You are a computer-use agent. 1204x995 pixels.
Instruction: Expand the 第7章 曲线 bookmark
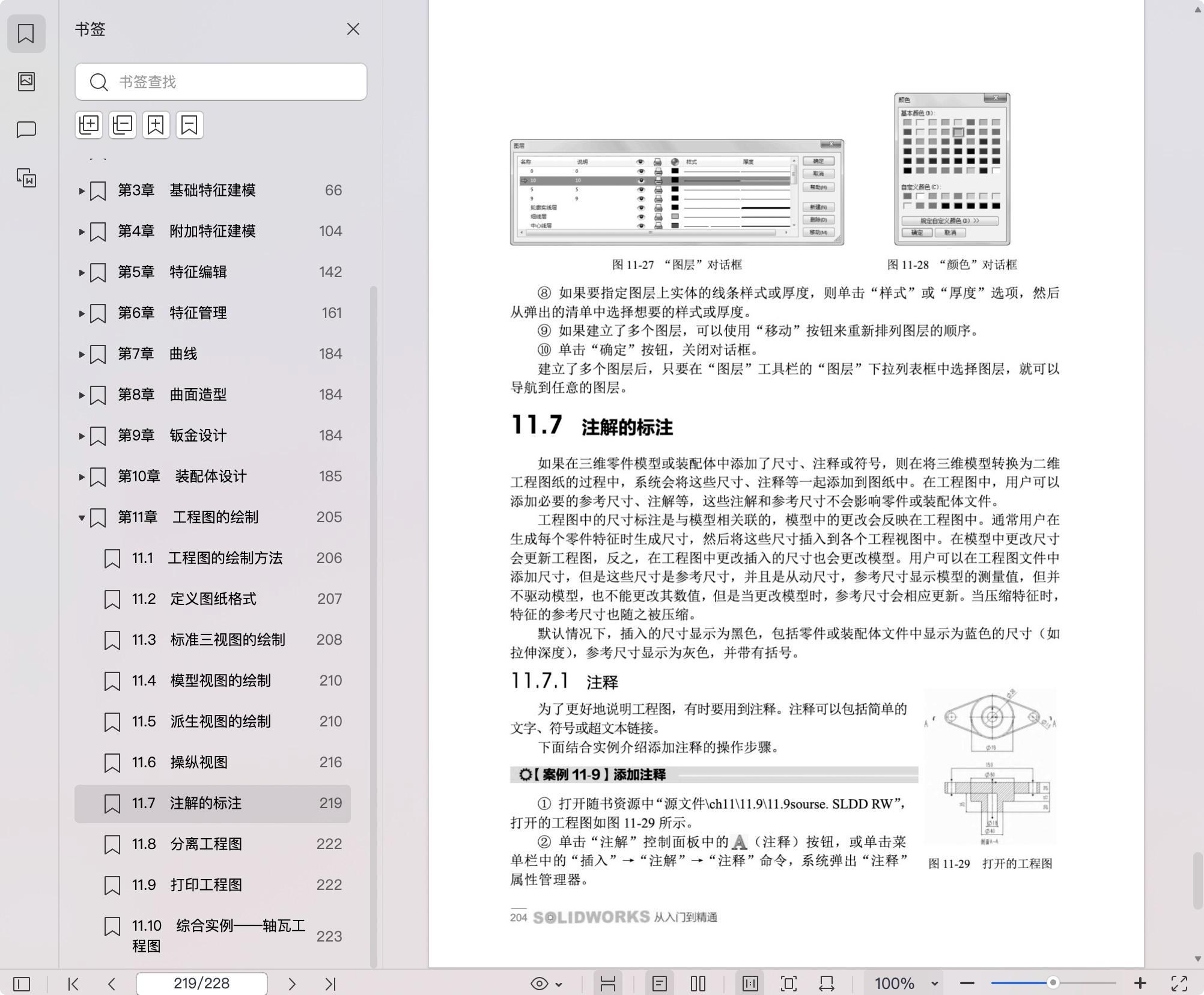pyautogui.click(x=82, y=354)
